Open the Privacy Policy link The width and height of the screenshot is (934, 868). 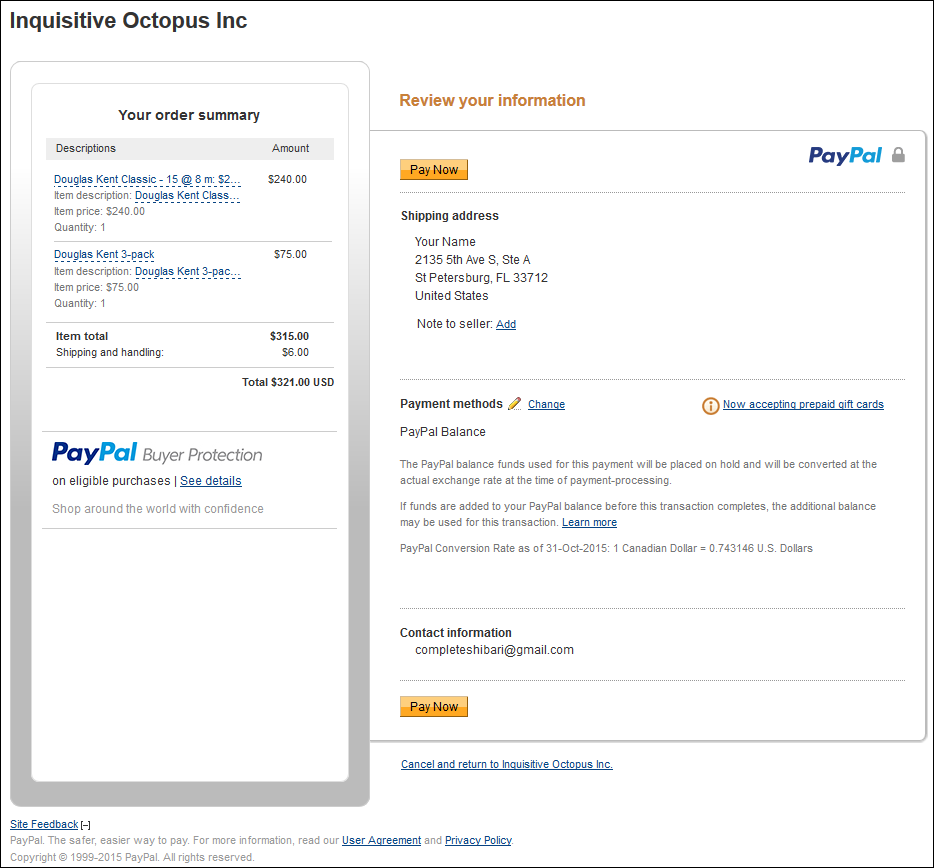tap(478, 841)
